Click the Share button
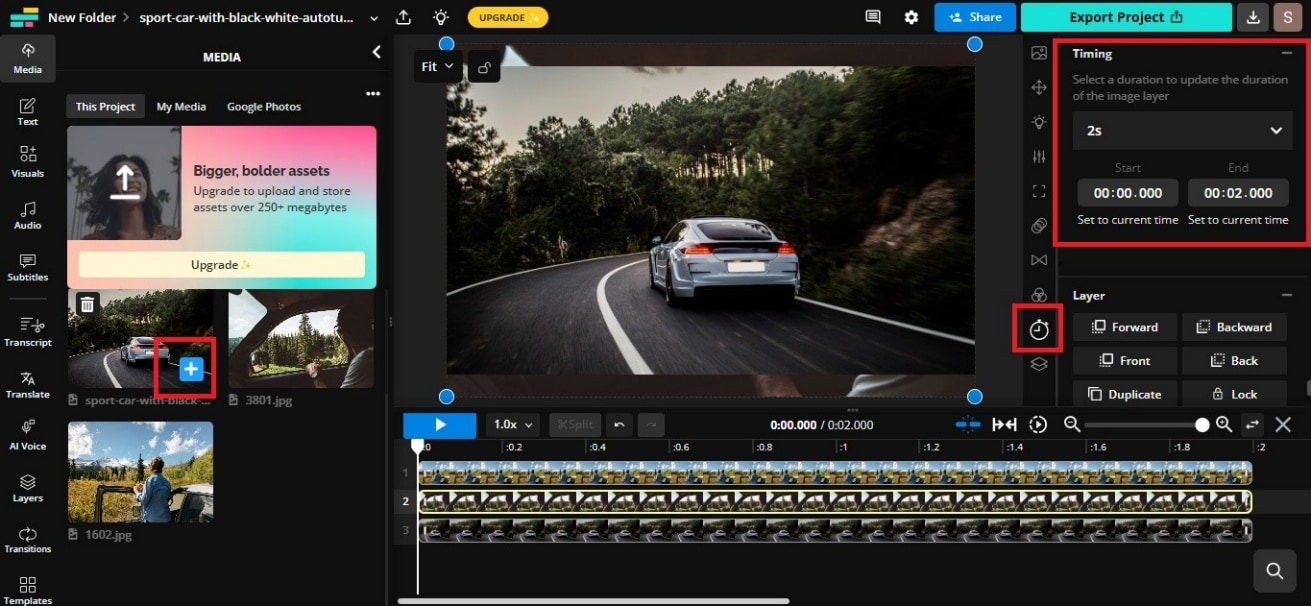Image resolution: width=1311 pixels, height=606 pixels. pyautogui.click(x=975, y=17)
